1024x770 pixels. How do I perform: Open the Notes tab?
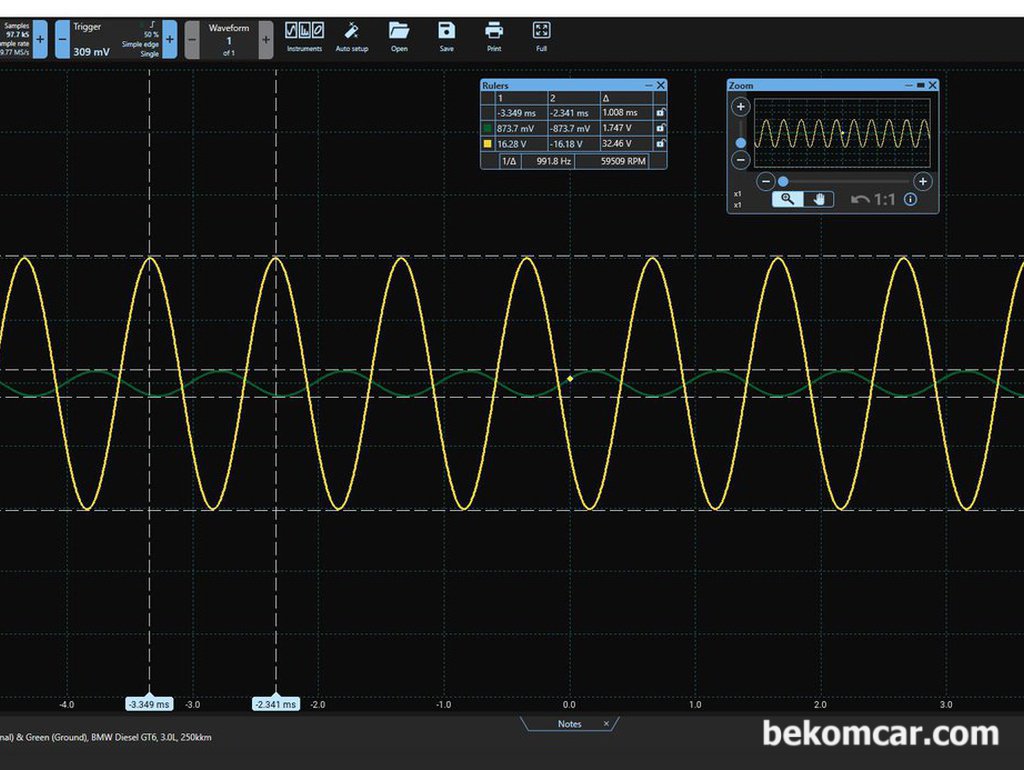(x=569, y=724)
